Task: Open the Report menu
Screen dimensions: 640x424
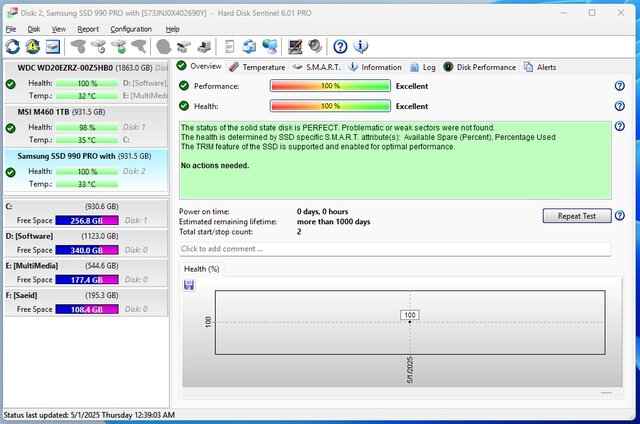Action: [x=88, y=29]
